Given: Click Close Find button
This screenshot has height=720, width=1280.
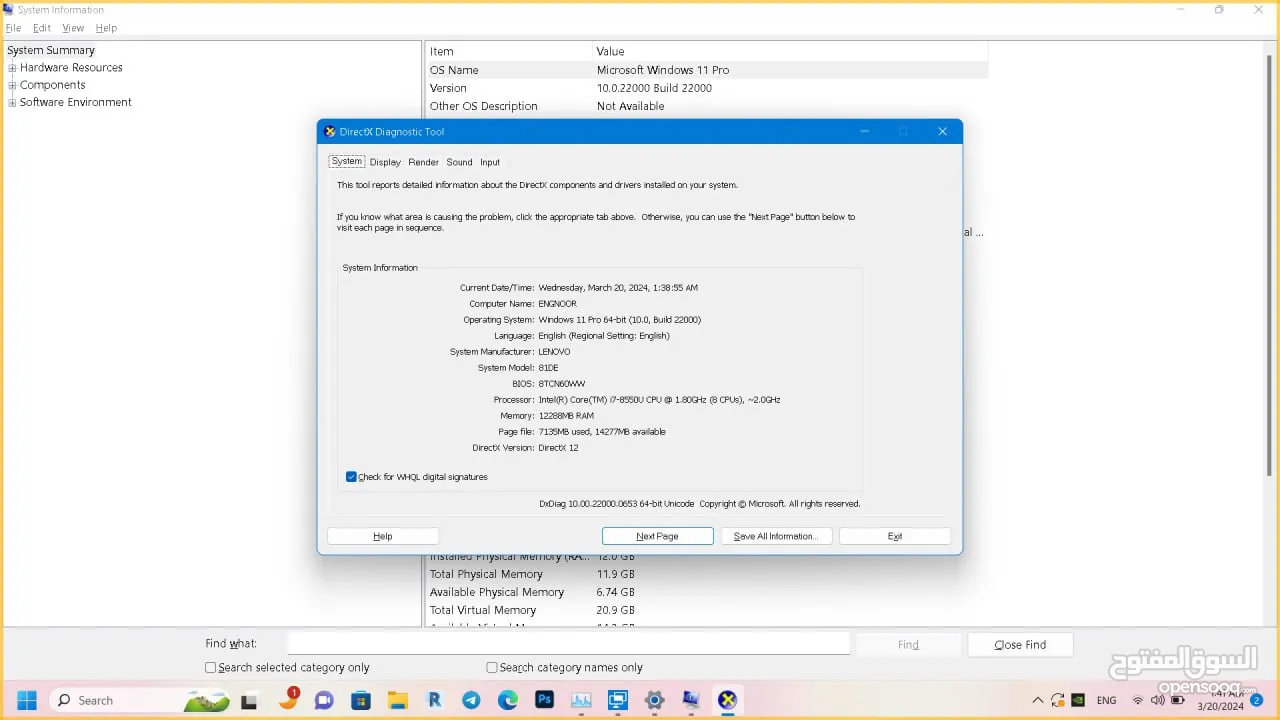Looking at the screenshot, I should tap(1020, 645).
